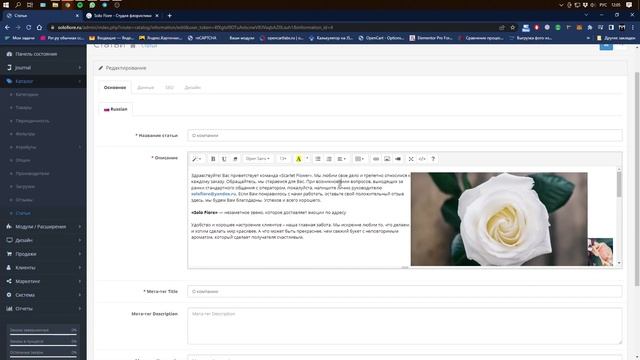Click the Название статьи input field
Viewport: 640px width, 360px height.
pyautogui.click(x=405, y=136)
